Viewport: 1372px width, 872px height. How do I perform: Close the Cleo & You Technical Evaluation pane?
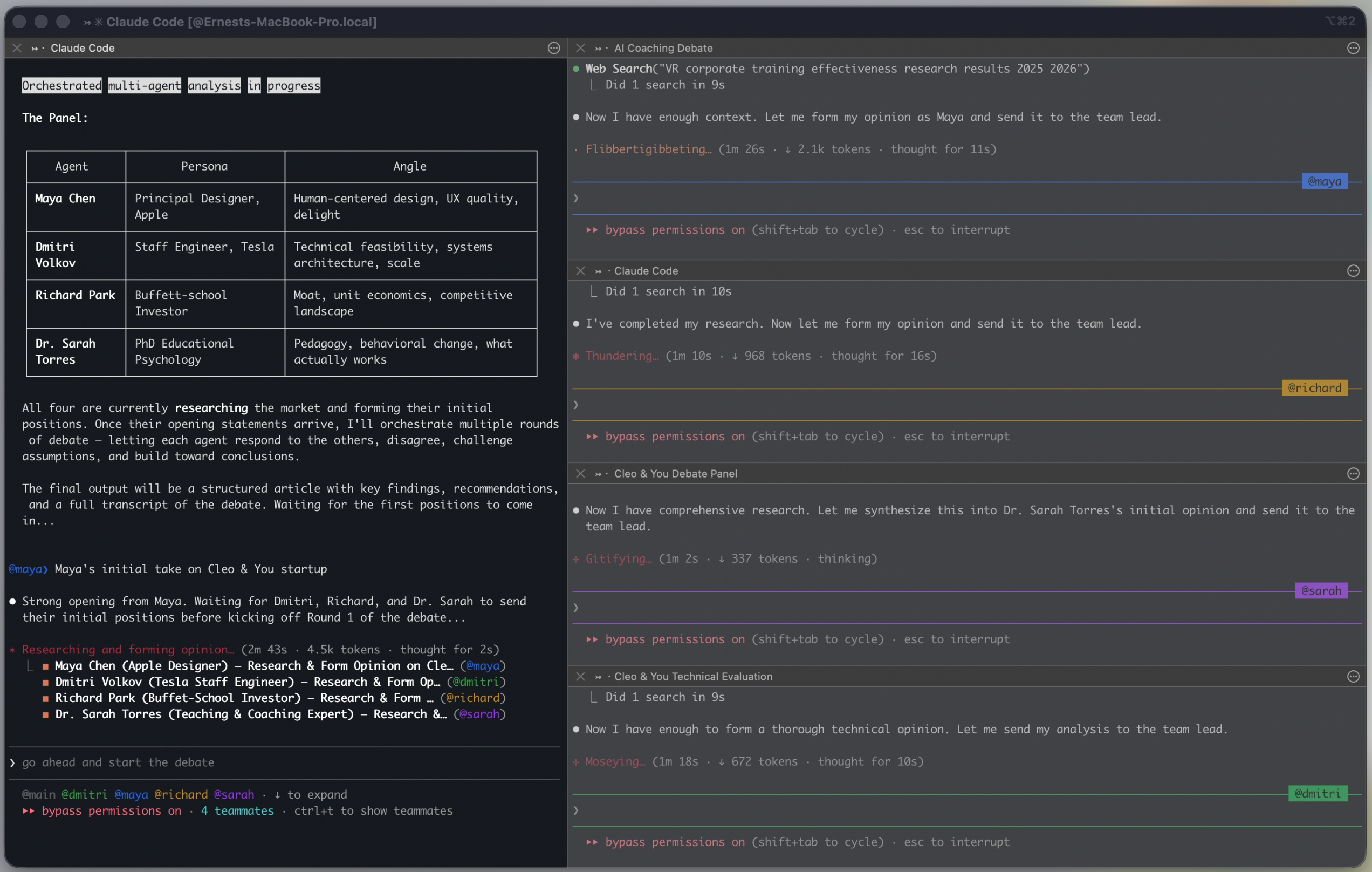coord(580,677)
